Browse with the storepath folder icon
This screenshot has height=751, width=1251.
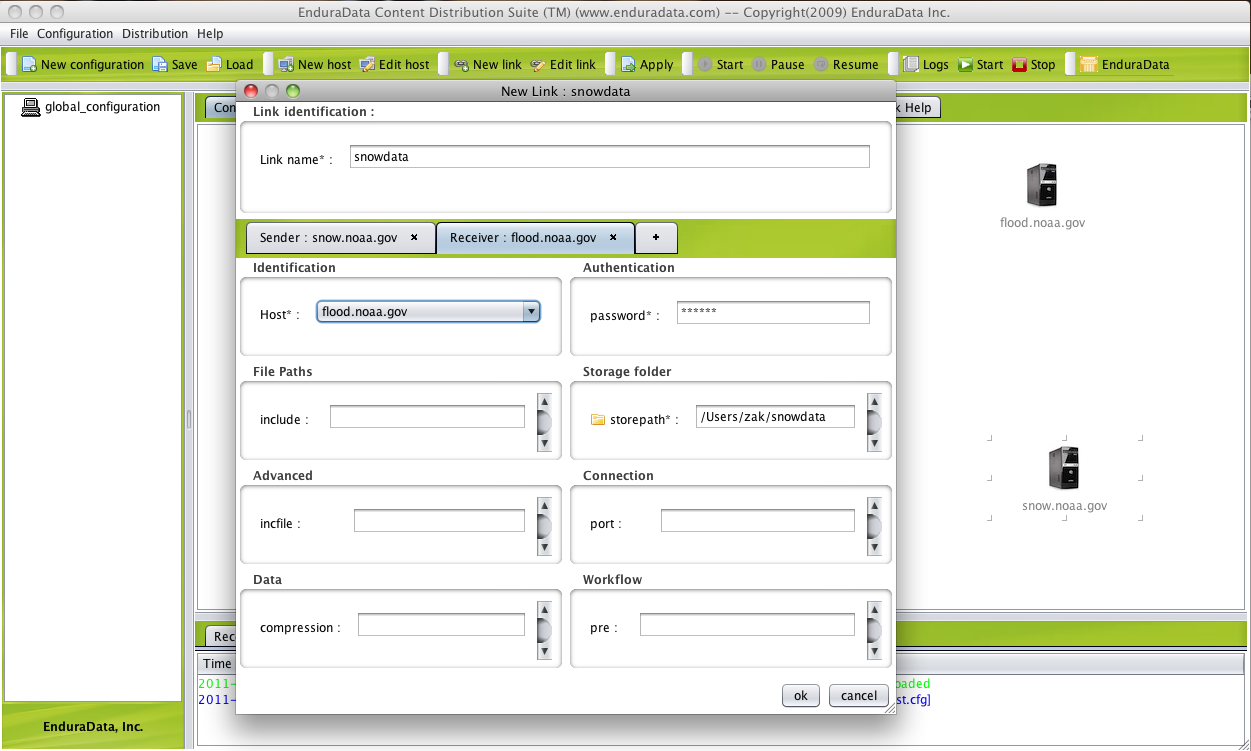598,419
